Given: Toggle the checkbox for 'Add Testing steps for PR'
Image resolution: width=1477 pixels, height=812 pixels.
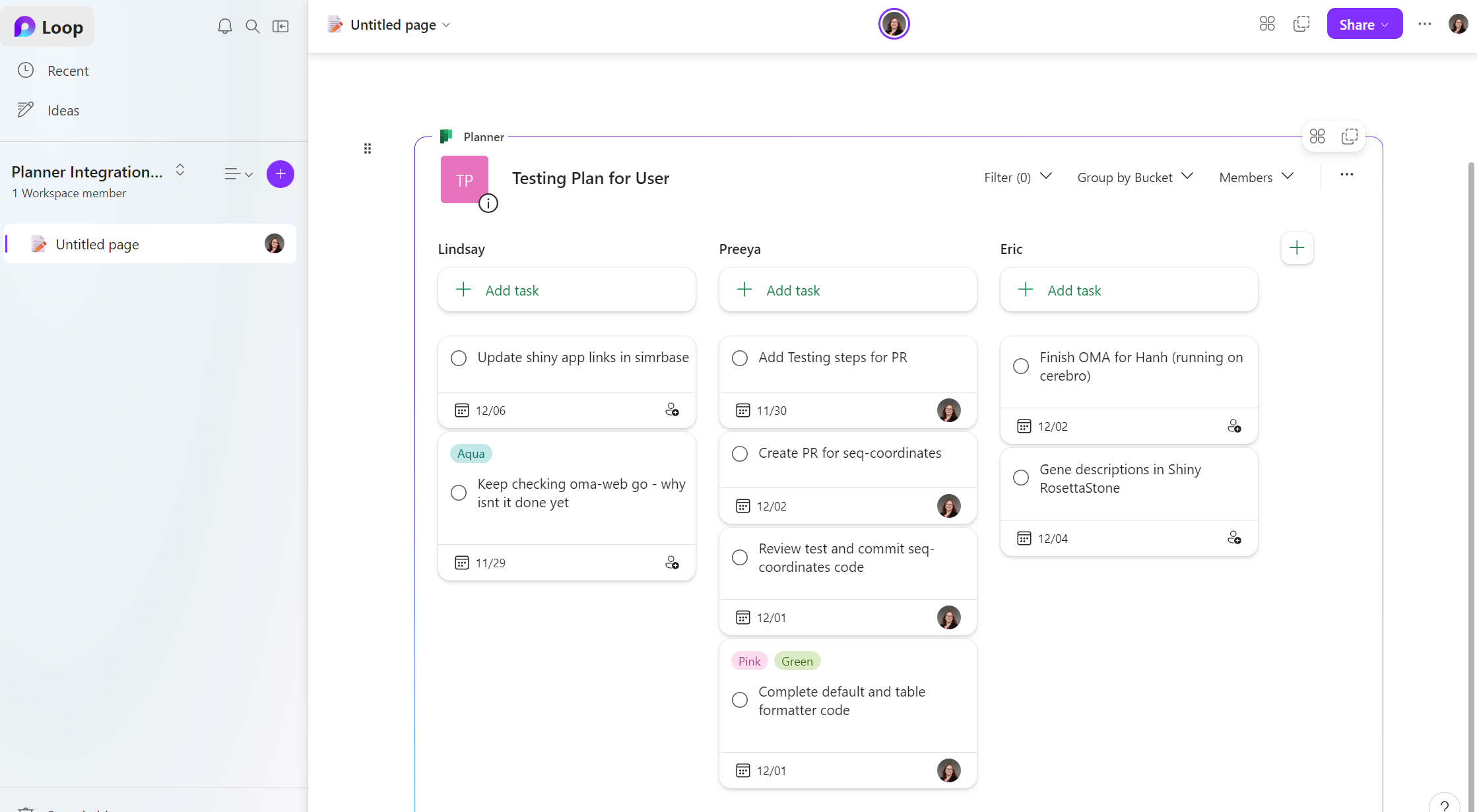Looking at the screenshot, I should point(740,357).
